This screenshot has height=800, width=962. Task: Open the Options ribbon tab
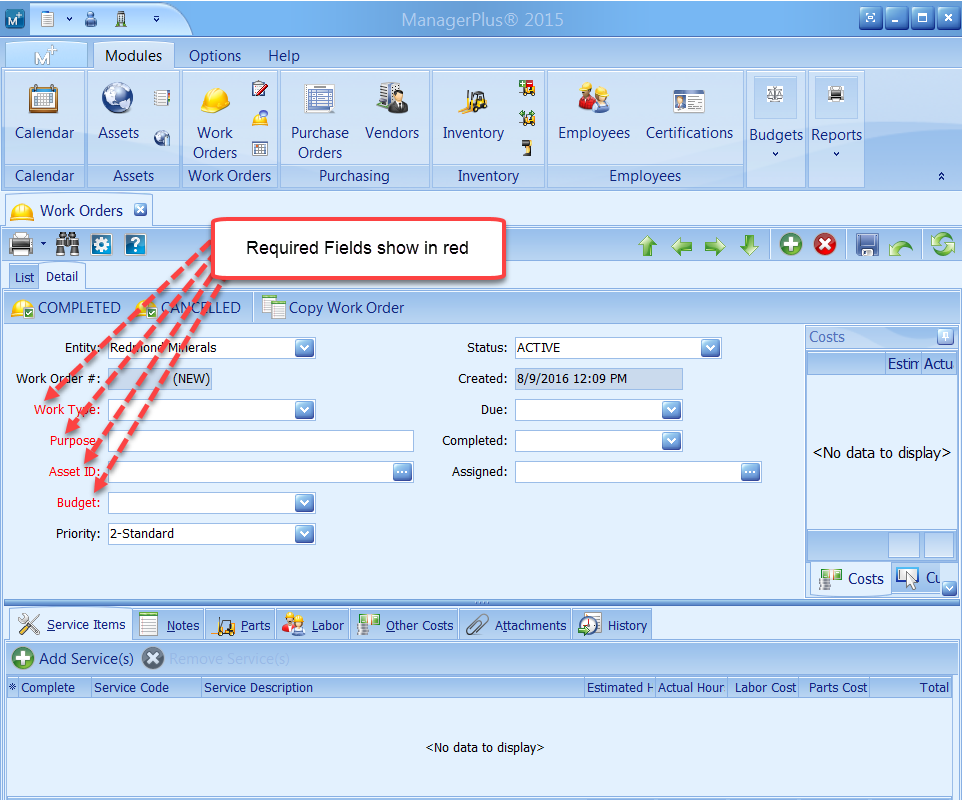click(x=215, y=56)
